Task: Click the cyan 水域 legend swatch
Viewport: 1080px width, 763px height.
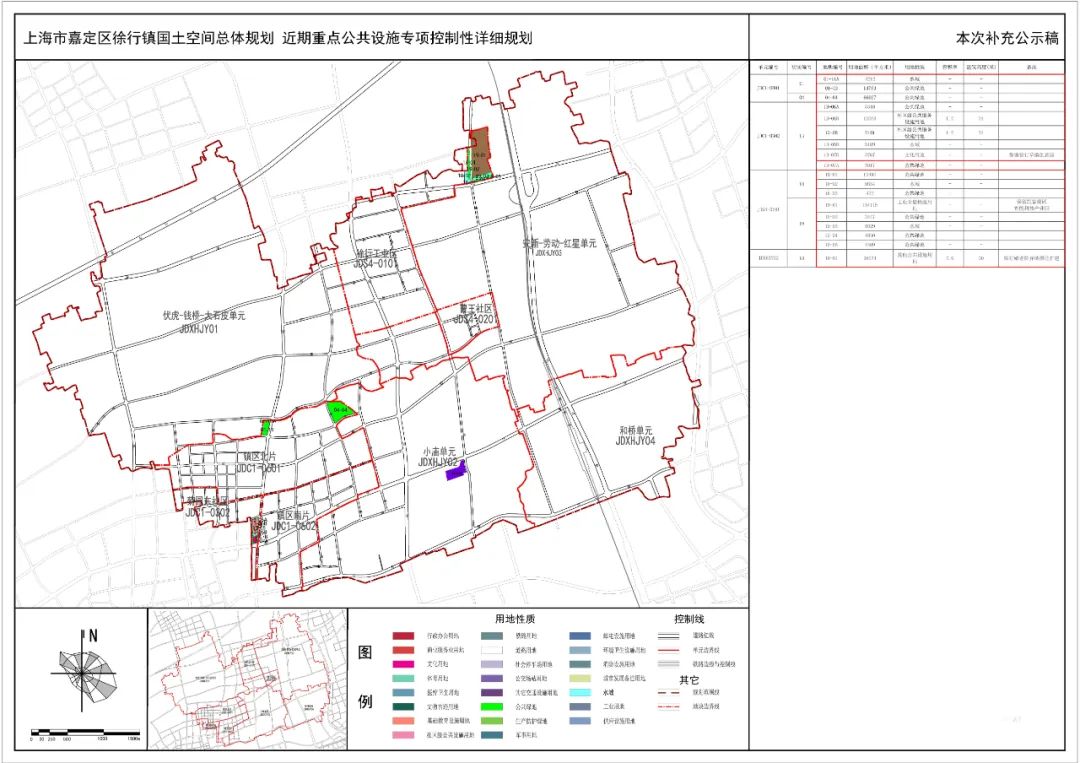Action: [580, 693]
